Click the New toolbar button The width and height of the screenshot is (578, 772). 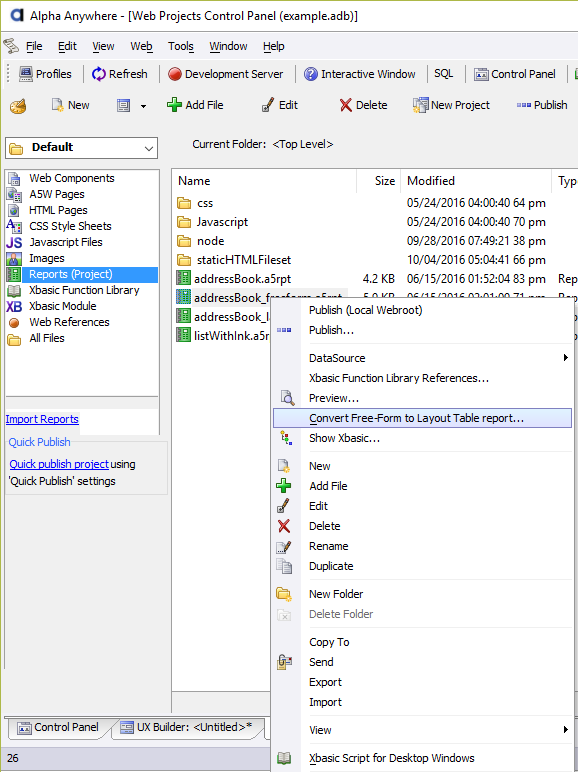tap(70, 105)
